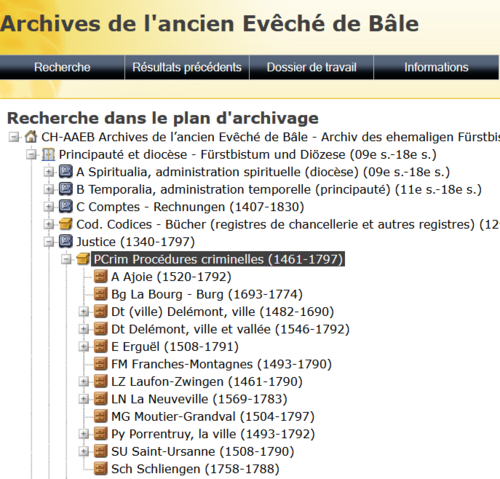Screen dimensions: 500x479
Task: Click the drawer icon beside LZ Laufon-Zwingen
Action: click(101, 381)
